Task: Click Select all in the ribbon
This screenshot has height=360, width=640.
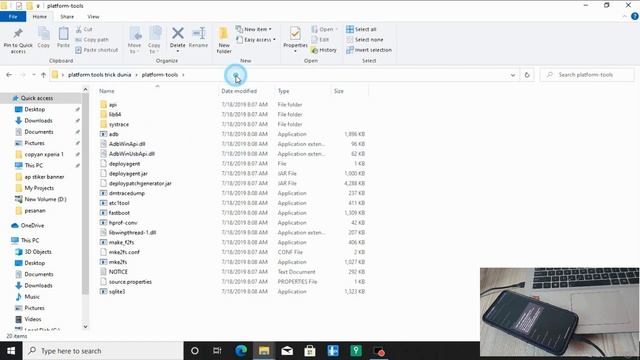Action: point(361,29)
